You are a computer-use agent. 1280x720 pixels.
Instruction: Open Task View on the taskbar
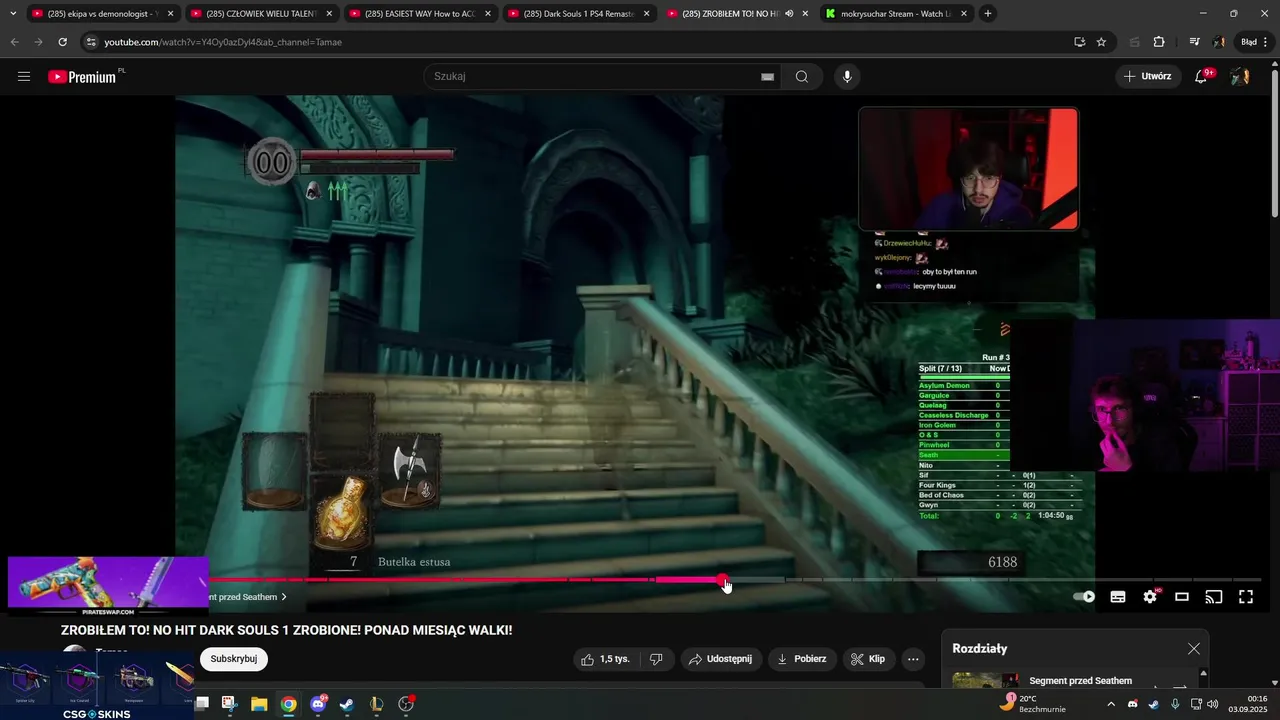(x=201, y=704)
